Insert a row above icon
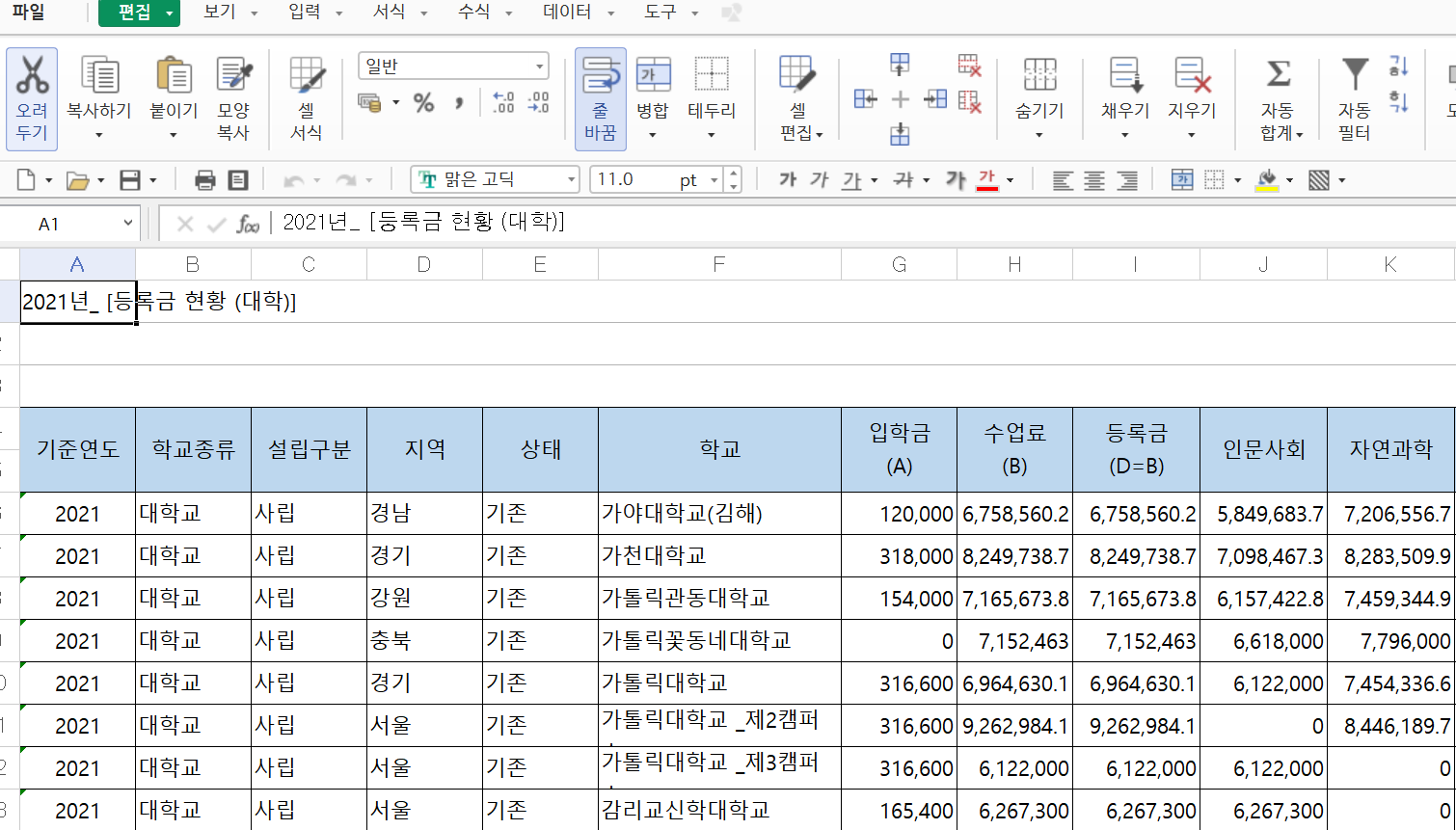This screenshot has width=1456, height=830. point(900,65)
